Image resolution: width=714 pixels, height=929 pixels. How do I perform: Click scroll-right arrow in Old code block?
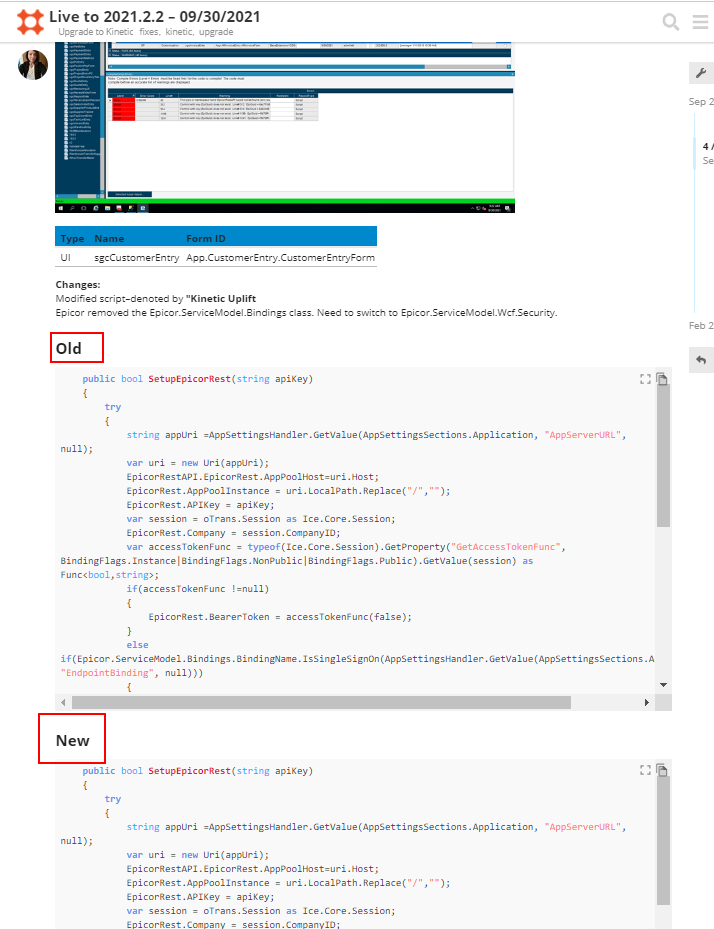point(646,703)
